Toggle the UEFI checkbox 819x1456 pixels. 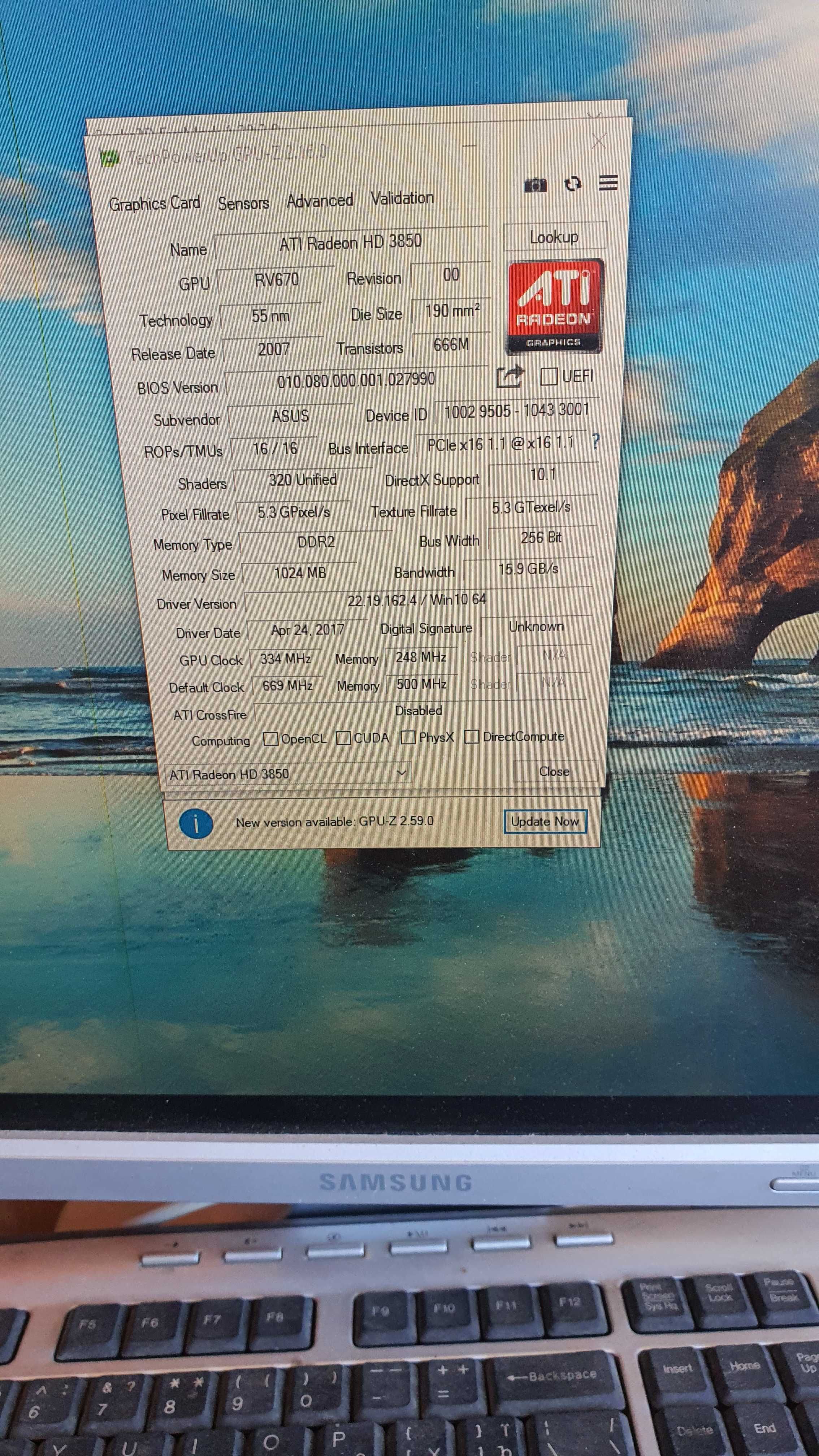[549, 376]
